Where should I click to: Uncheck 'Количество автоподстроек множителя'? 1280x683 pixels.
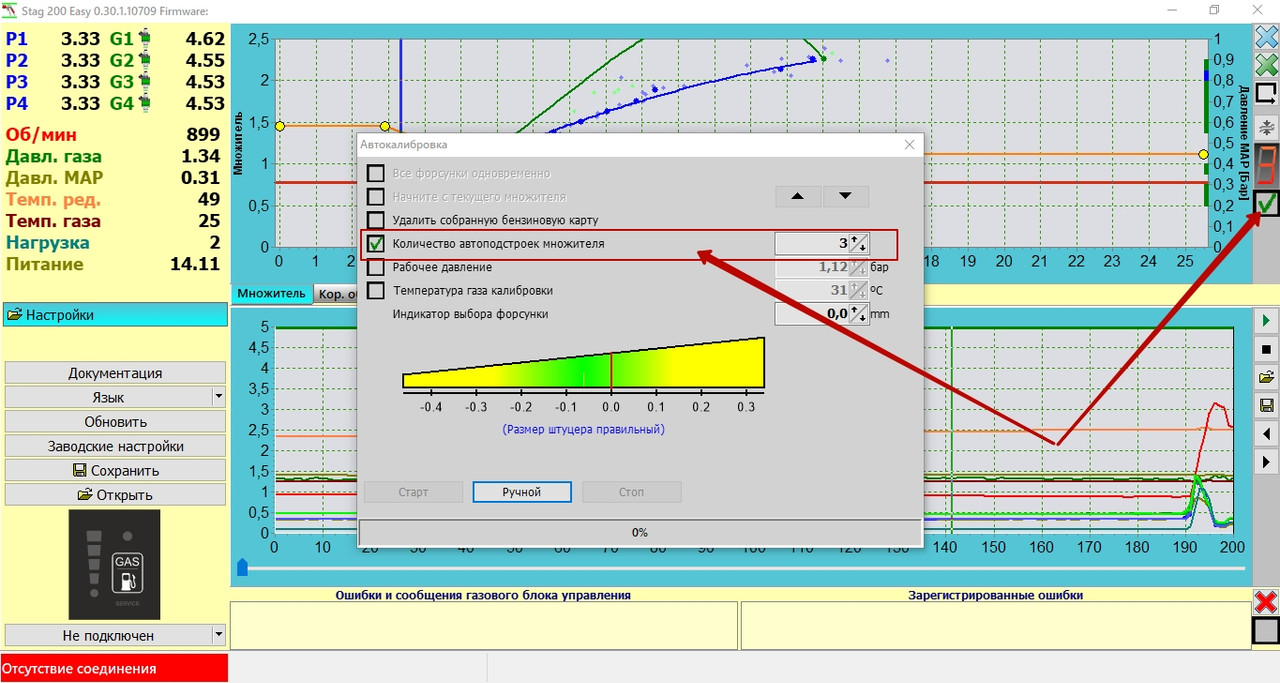click(375, 243)
